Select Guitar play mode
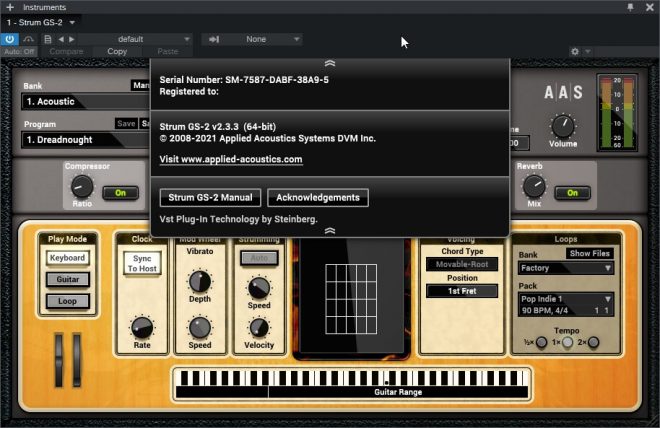 tap(67, 279)
